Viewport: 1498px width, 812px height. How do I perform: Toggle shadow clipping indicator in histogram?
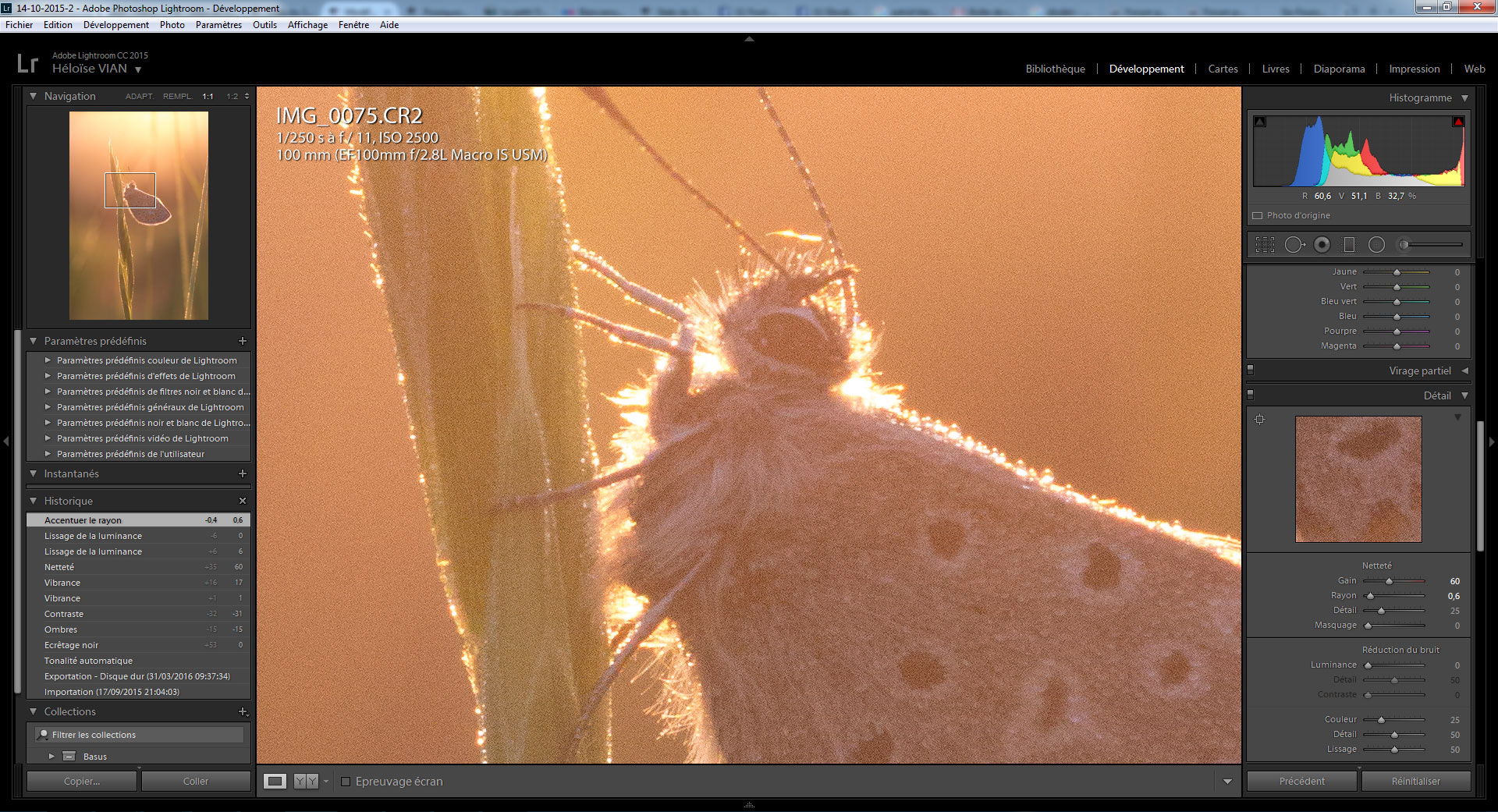[1259, 122]
